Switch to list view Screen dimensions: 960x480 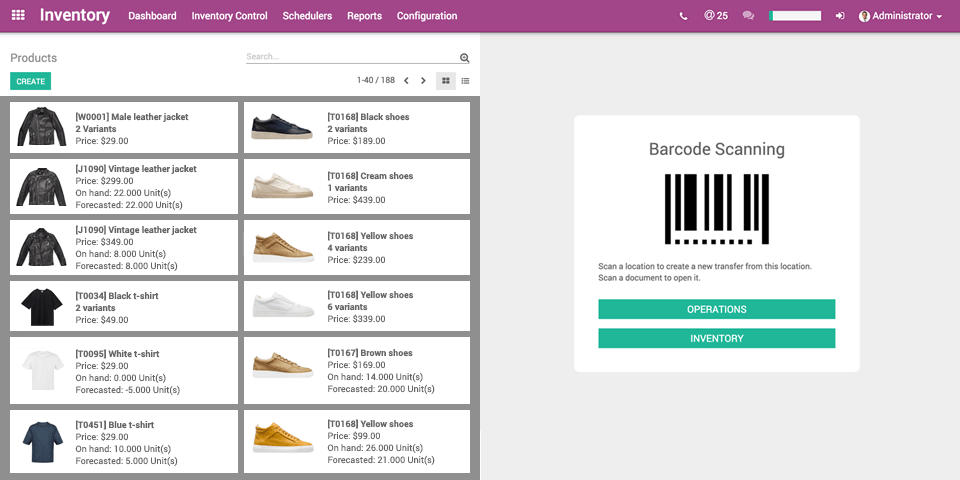pos(465,81)
